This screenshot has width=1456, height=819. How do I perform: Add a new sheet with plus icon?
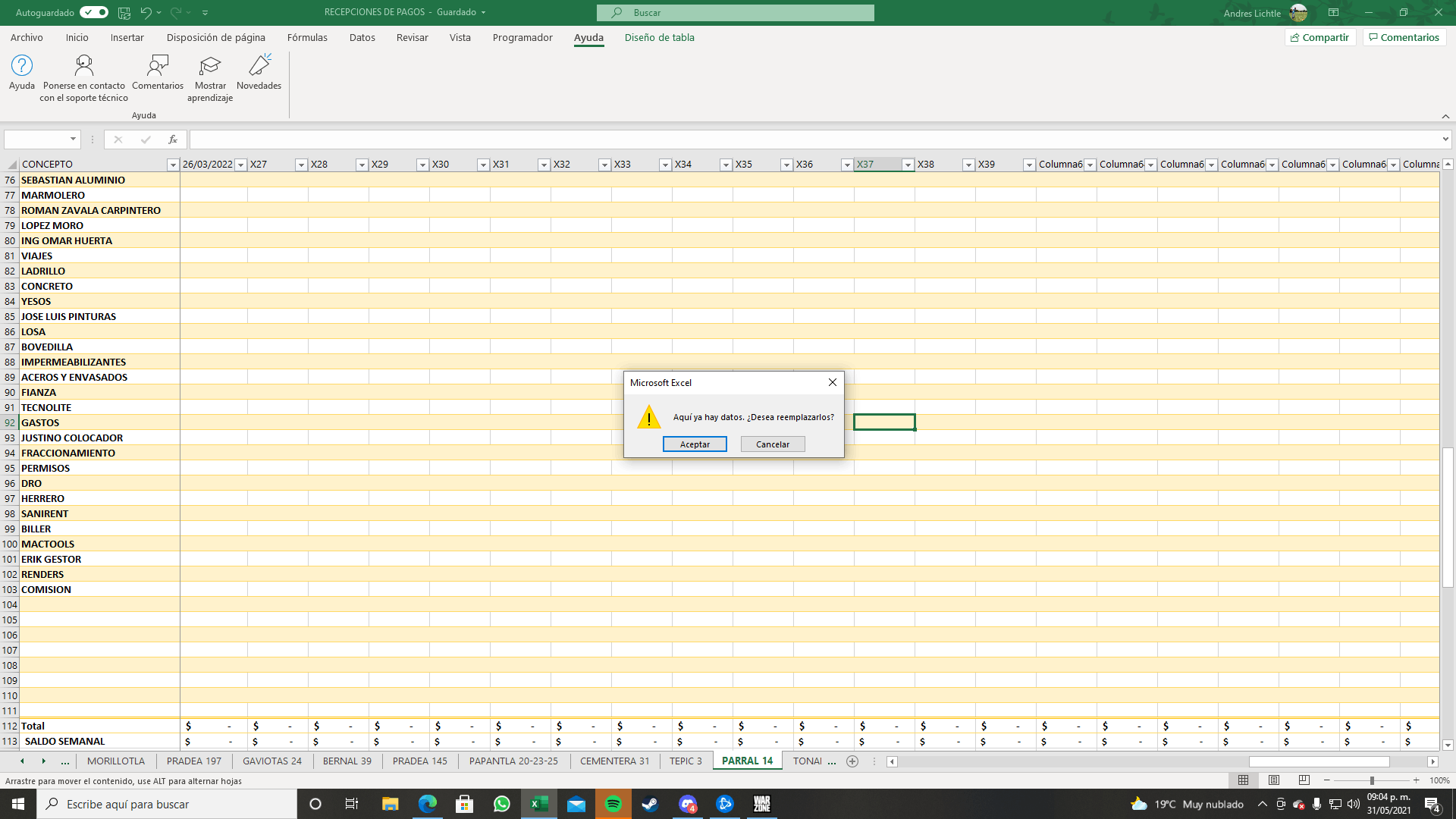coord(852,761)
